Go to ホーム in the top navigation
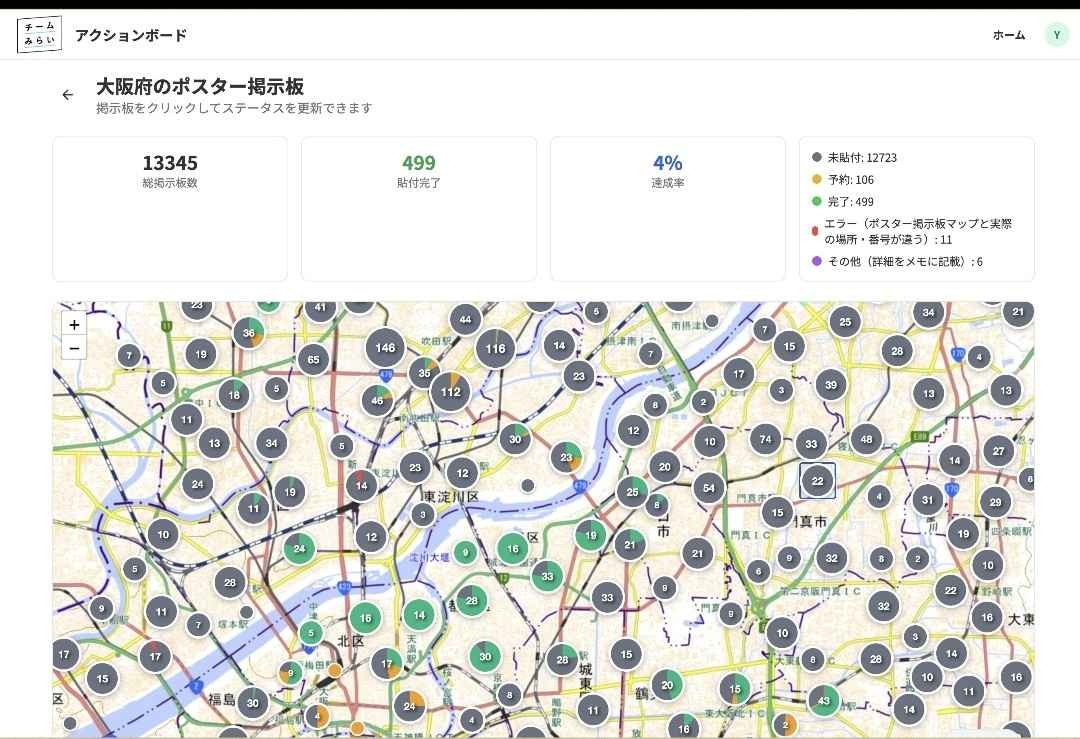1080x739 pixels. pyautogui.click(x=1008, y=35)
